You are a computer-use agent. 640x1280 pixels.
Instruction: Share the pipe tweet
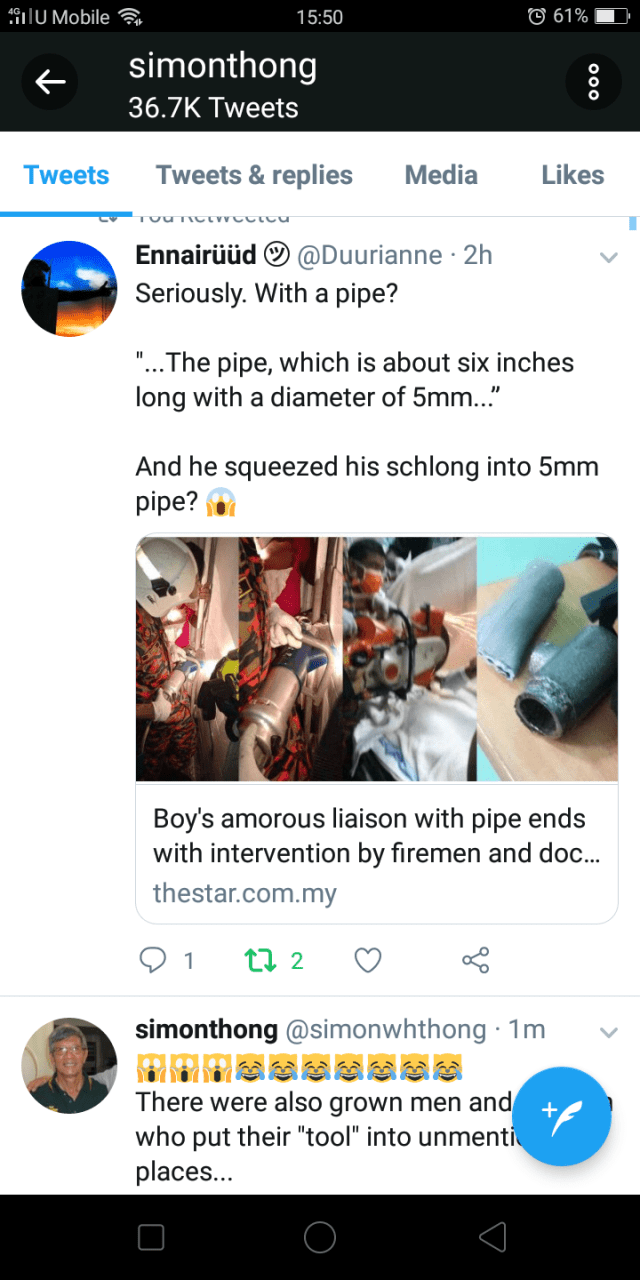[475, 961]
